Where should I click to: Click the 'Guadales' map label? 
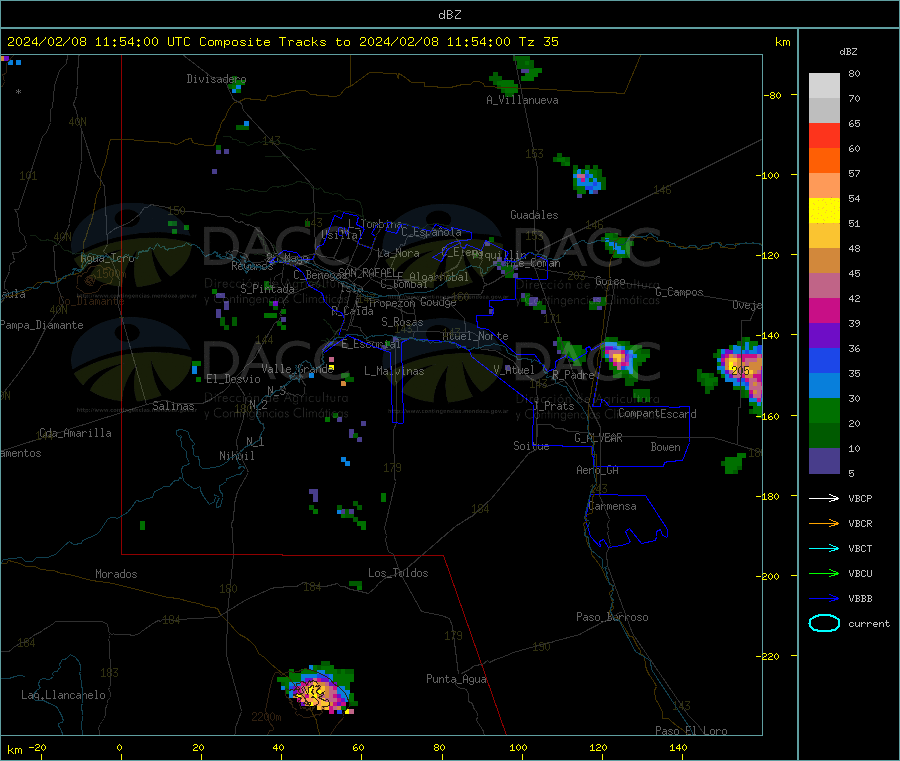[x=534, y=215]
